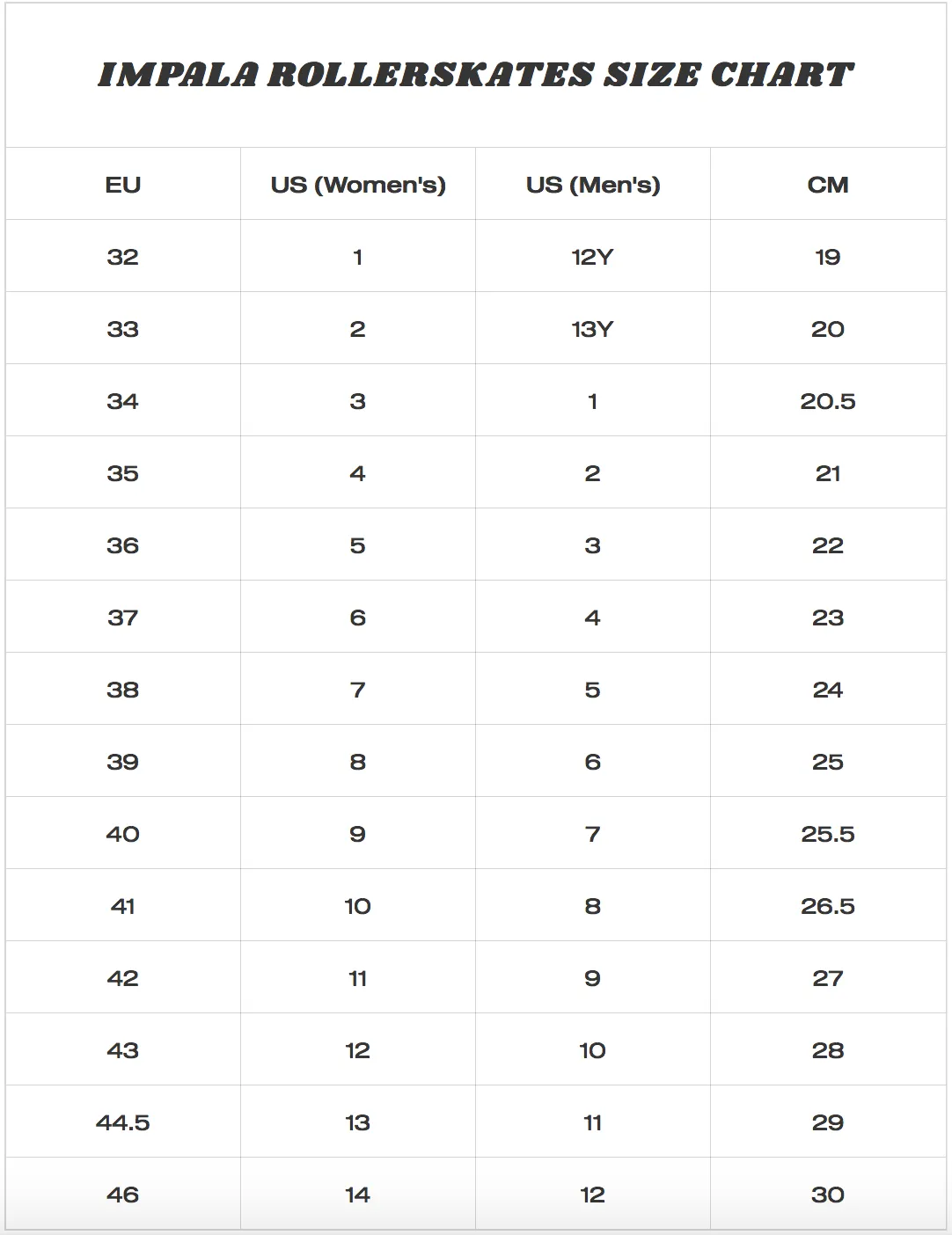The image size is (952, 1235).
Task: Select the 30 CM cell
Action: click(828, 1195)
